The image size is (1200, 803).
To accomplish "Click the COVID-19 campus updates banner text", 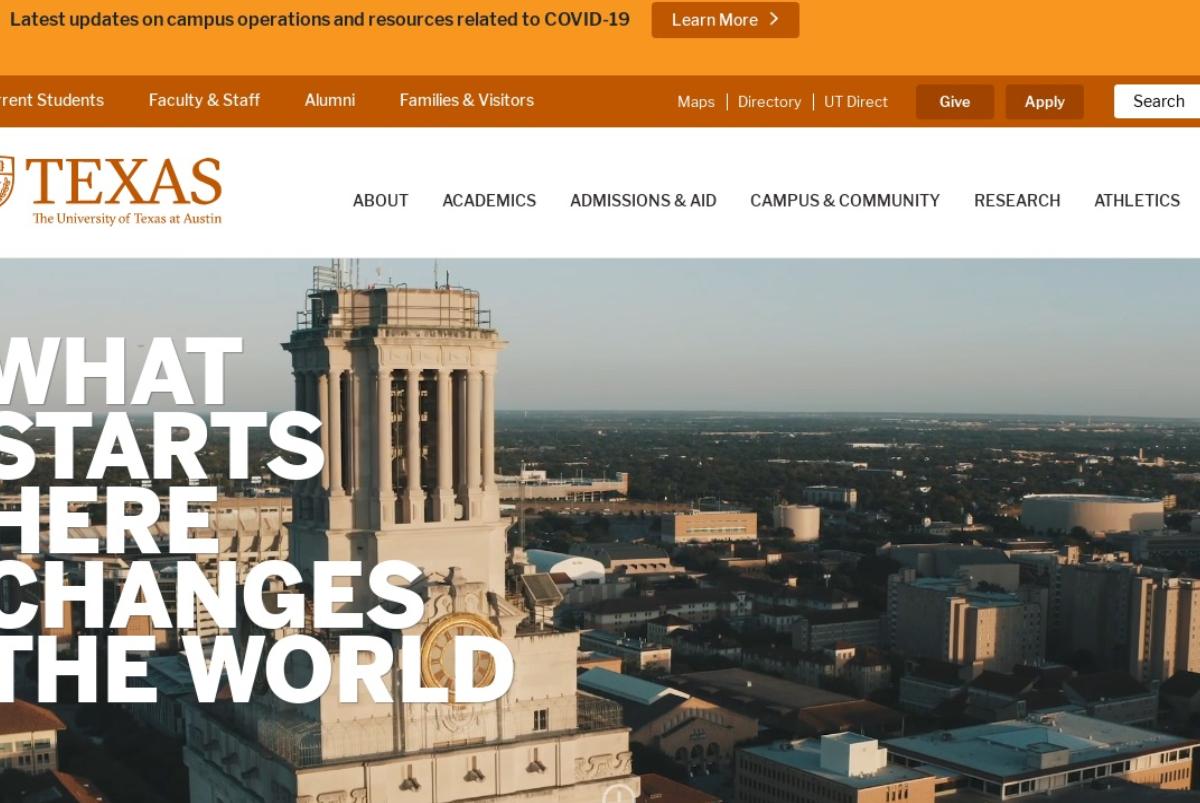I will 320,20.
